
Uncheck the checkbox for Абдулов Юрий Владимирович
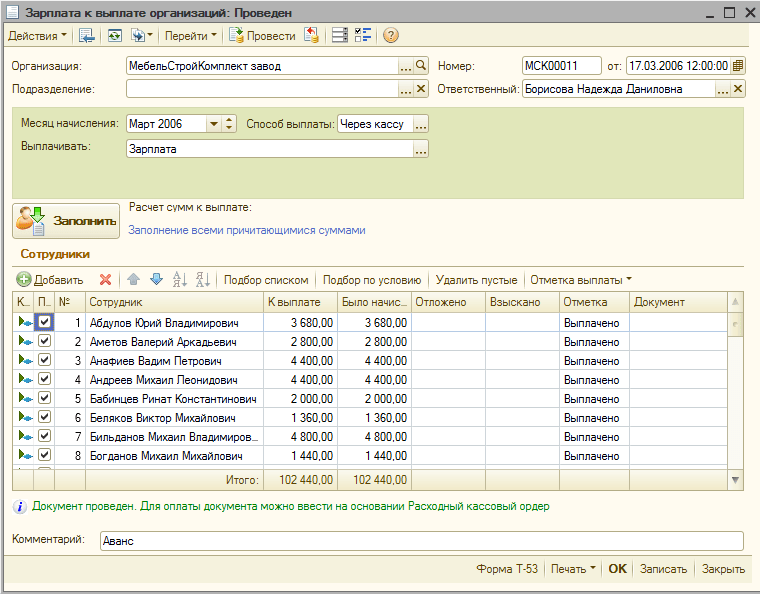[x=45, y=323]
